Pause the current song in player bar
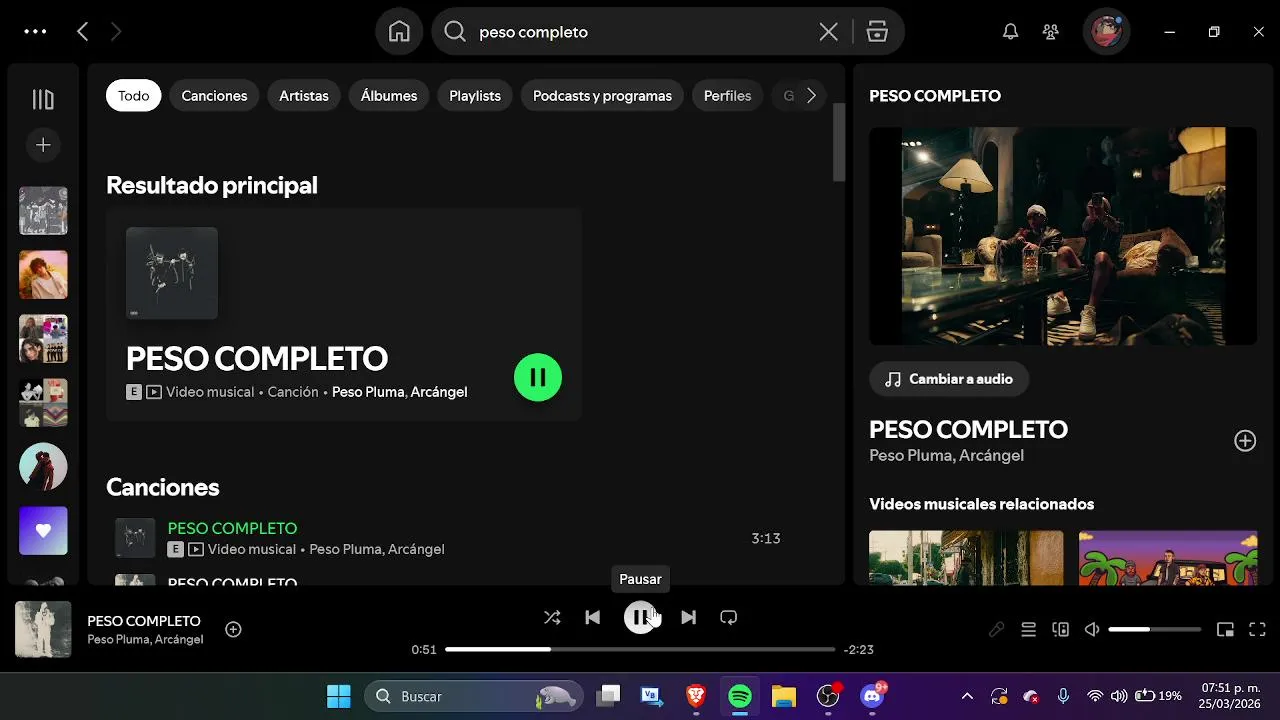Image resolution: width=1280 pixels, height=720 pixels. [x=640, y=617]
